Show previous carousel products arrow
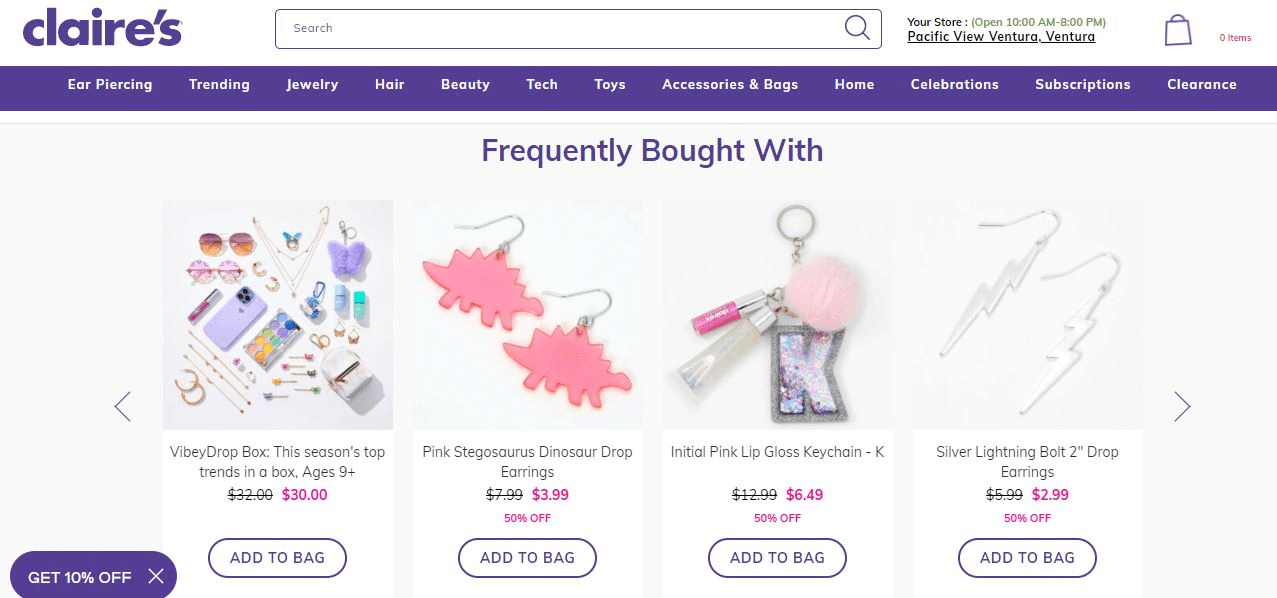 coord(123,406)
